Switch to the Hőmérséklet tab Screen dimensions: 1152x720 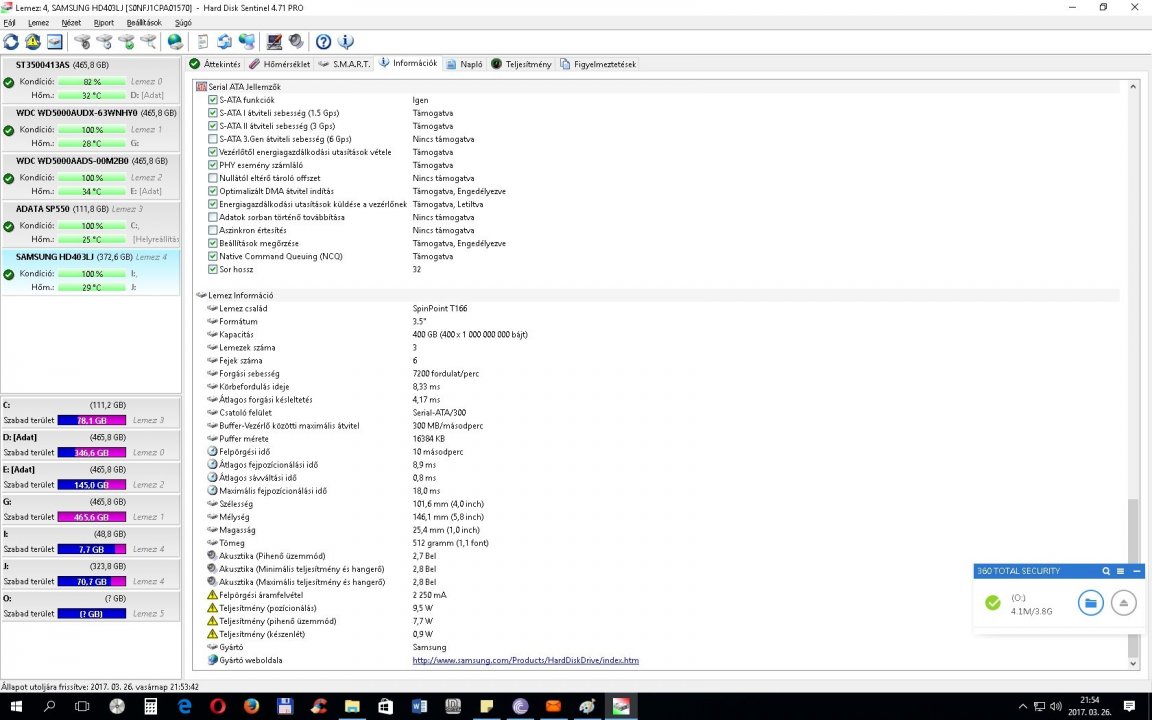coord(280,65)
